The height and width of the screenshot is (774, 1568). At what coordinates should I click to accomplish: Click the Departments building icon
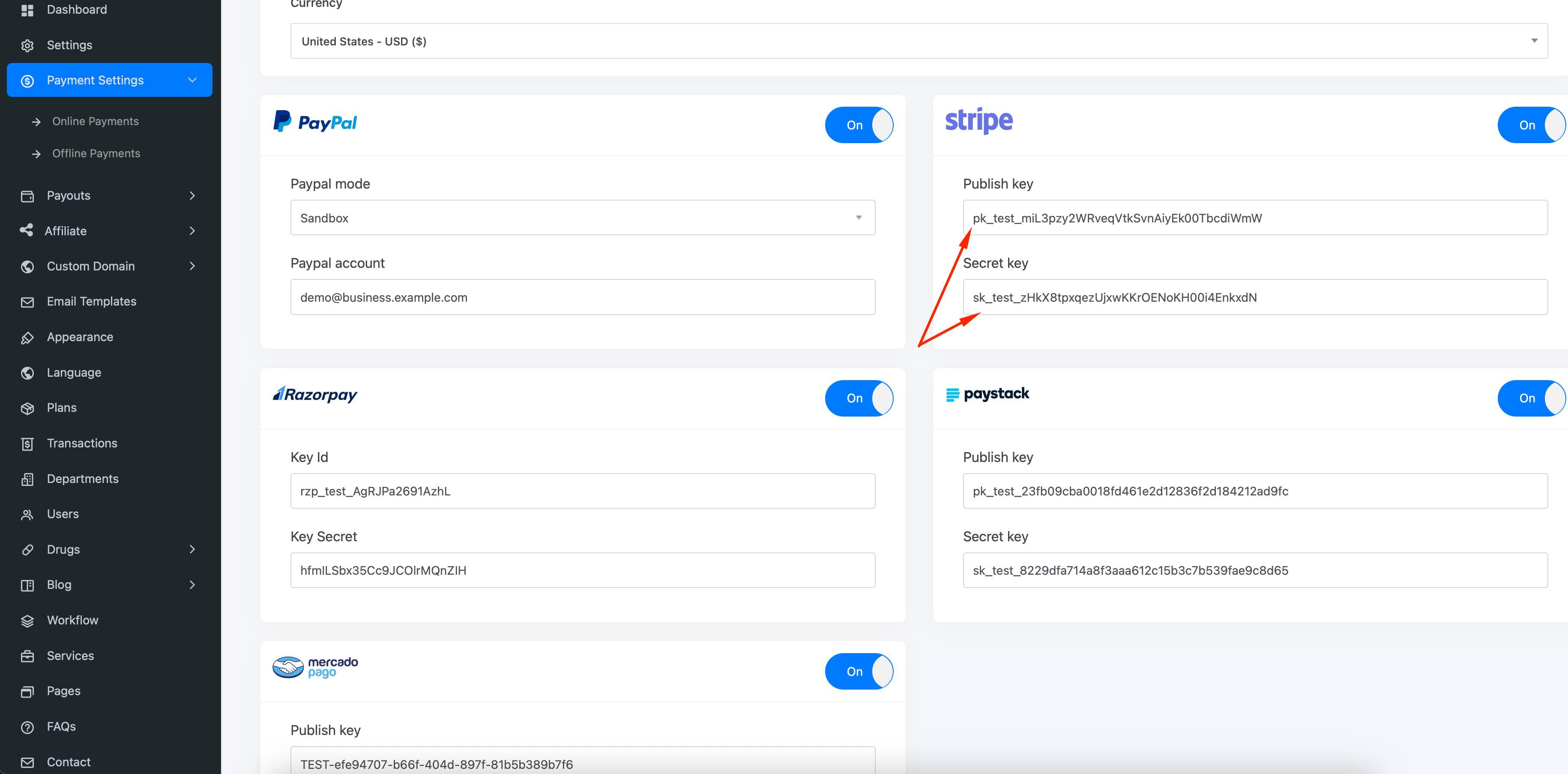point(27,479)
